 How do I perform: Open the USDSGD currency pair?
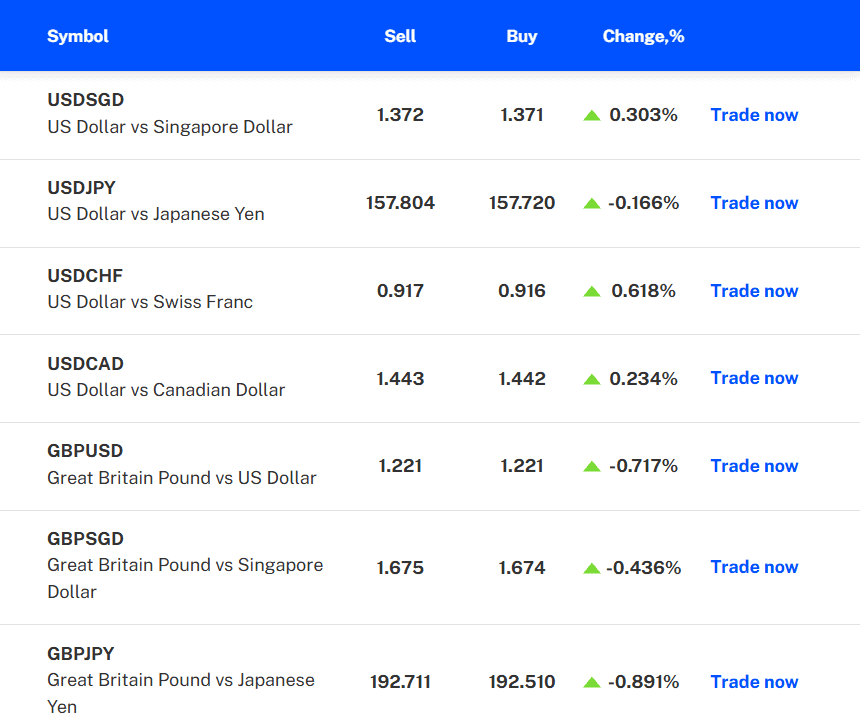[85, 100]
